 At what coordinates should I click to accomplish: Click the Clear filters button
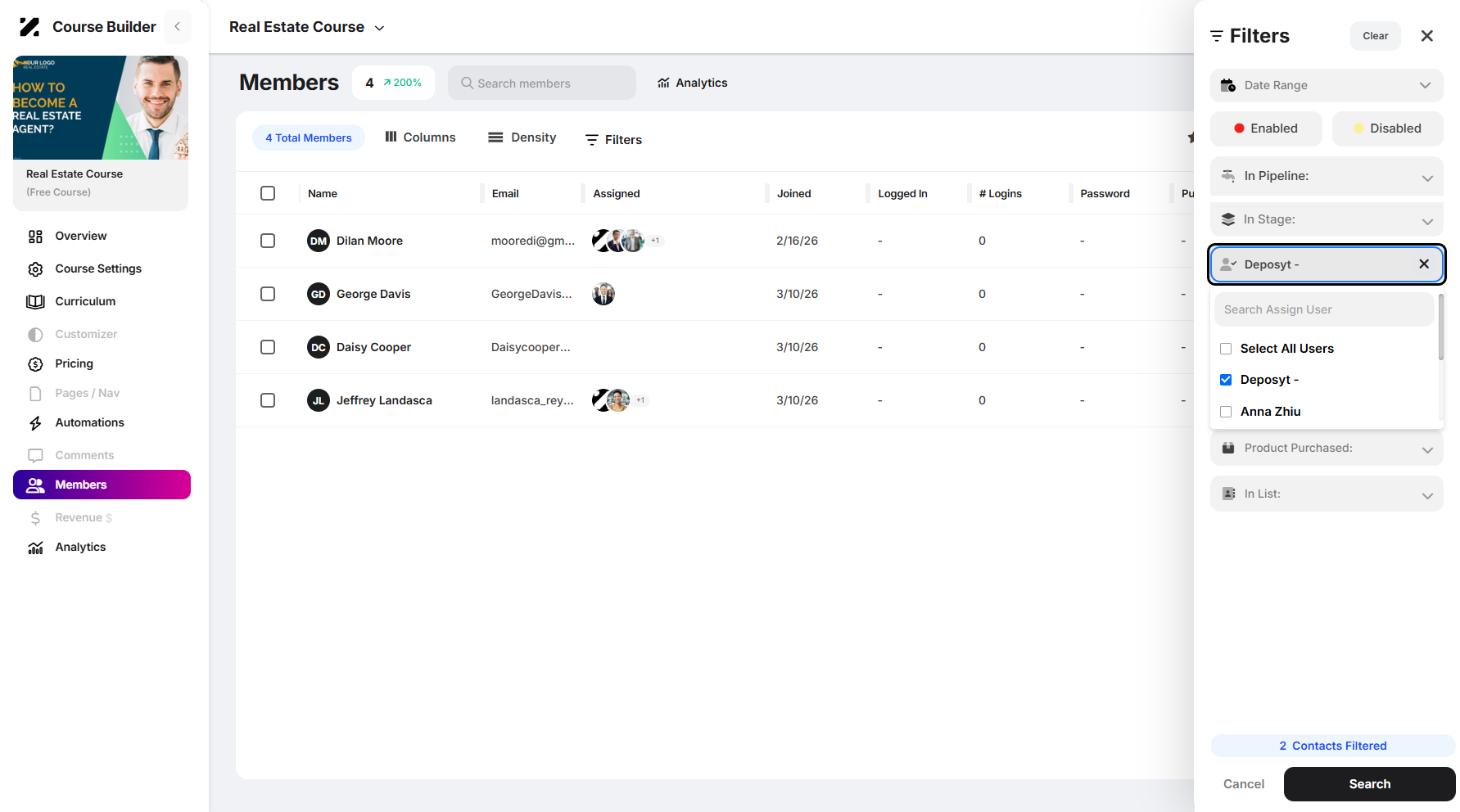click(x=1376, y=36)
